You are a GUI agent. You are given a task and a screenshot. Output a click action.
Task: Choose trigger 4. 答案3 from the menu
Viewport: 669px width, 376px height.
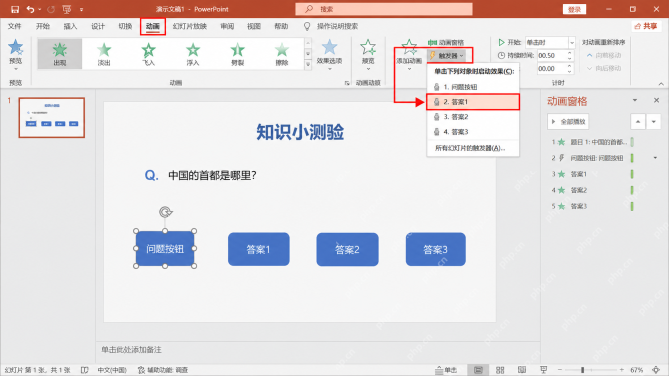473,132
